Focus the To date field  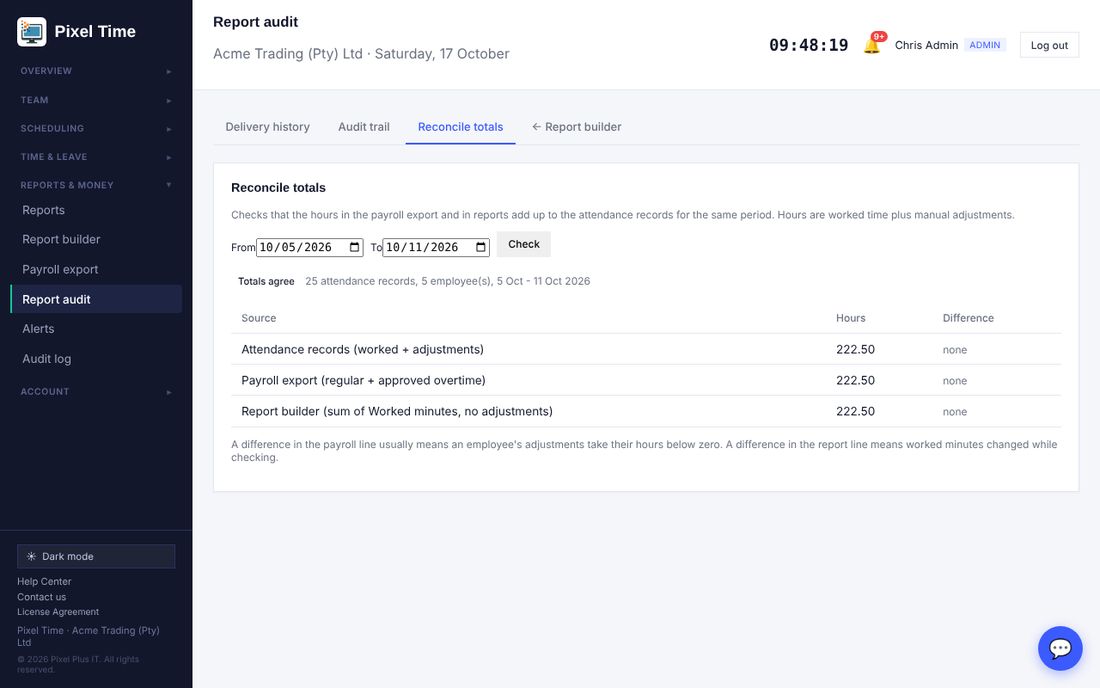(x=436, y=247)
